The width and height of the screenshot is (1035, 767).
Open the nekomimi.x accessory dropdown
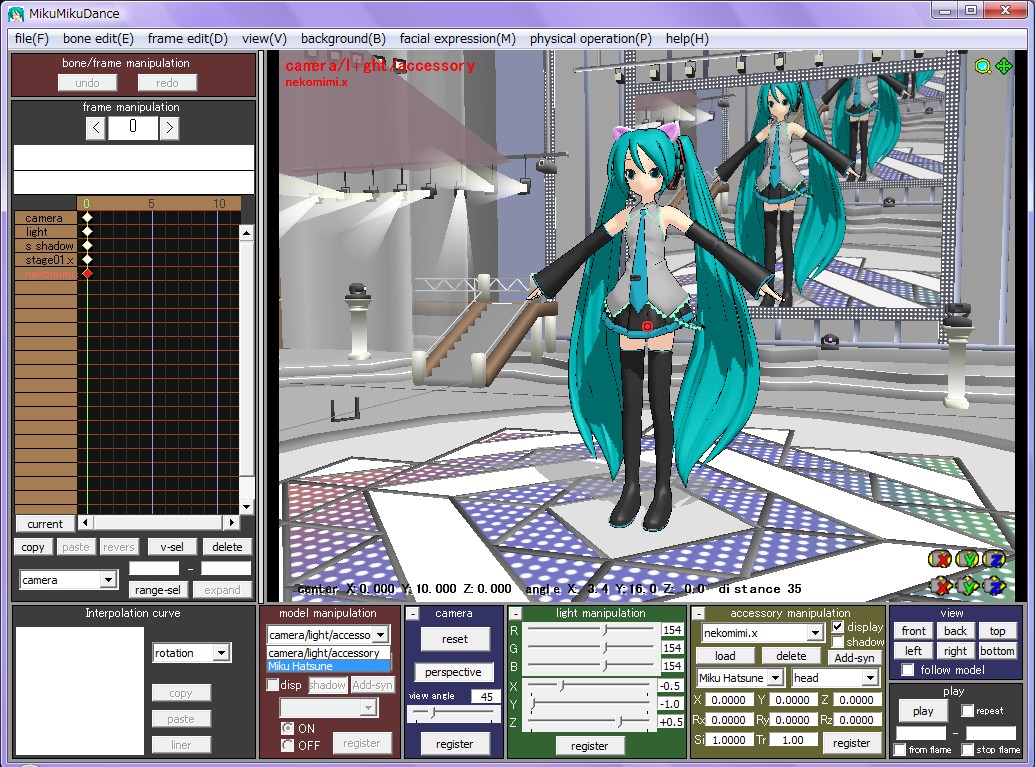pyautogui.click(x=815, y=632)
